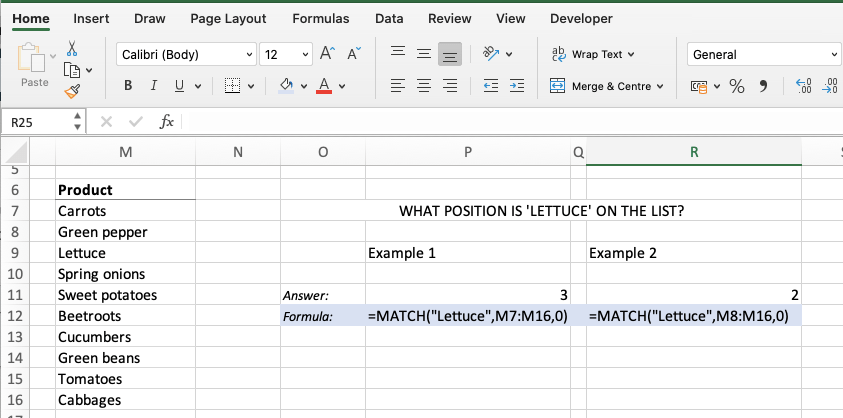Click the Increase Font Size icon
Image resolution: width=843 pixels, height=418 pixels.
[x=327, y=53]
